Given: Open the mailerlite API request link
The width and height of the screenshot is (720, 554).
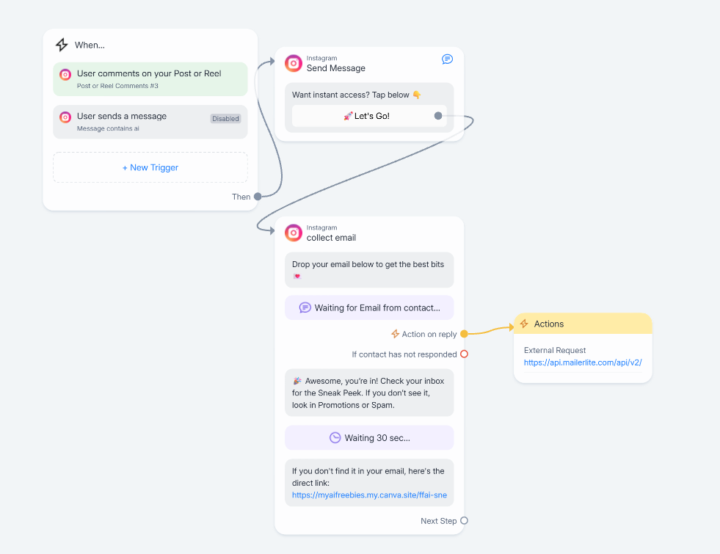Looking at the screenshot, I should coord(583,362).
